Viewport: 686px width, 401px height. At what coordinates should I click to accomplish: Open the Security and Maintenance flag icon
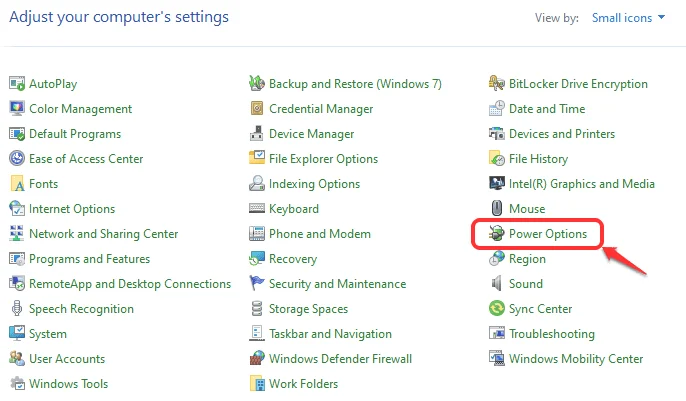tap(257, 283)
